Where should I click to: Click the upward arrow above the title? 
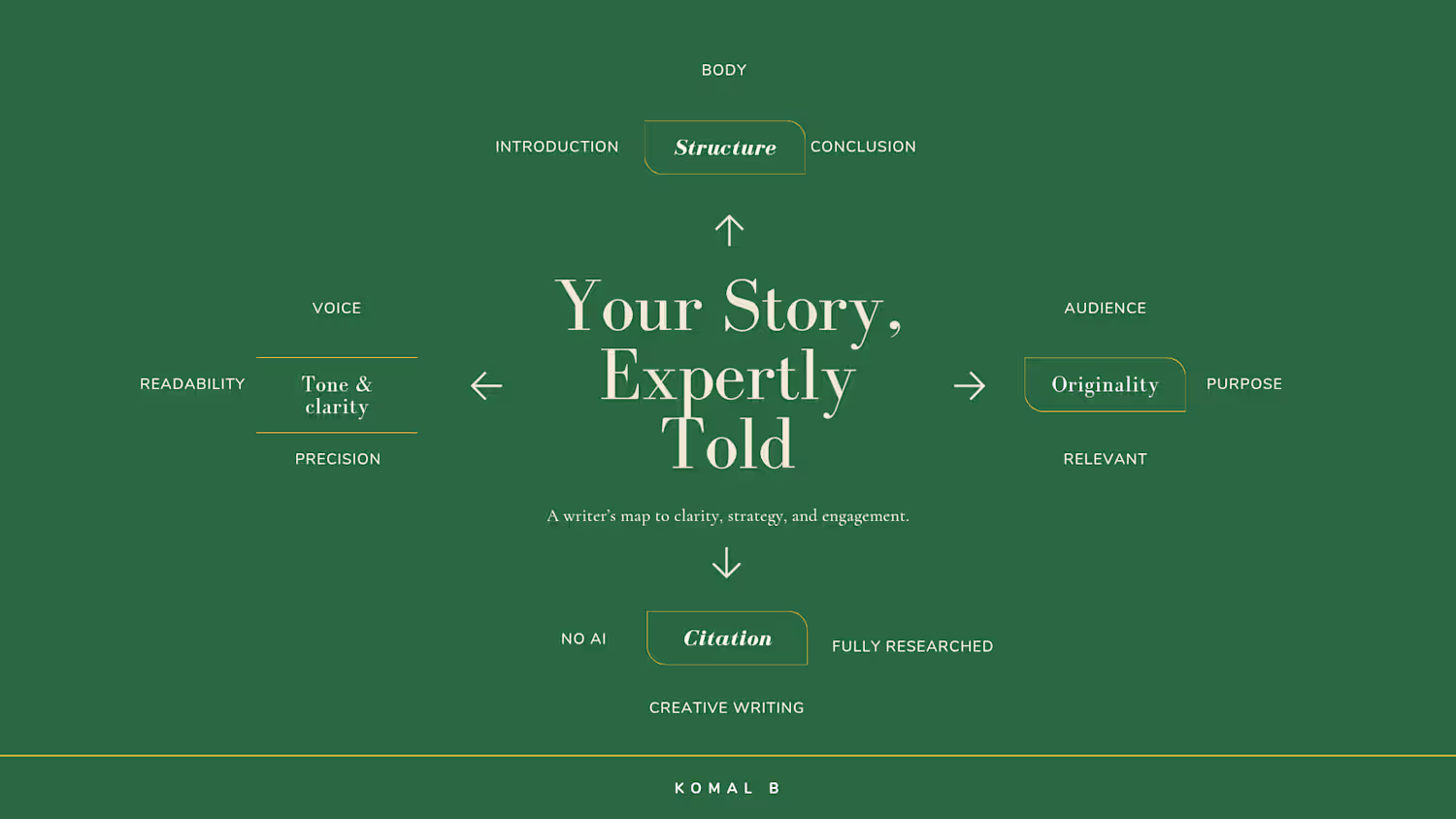click(729, 230)
